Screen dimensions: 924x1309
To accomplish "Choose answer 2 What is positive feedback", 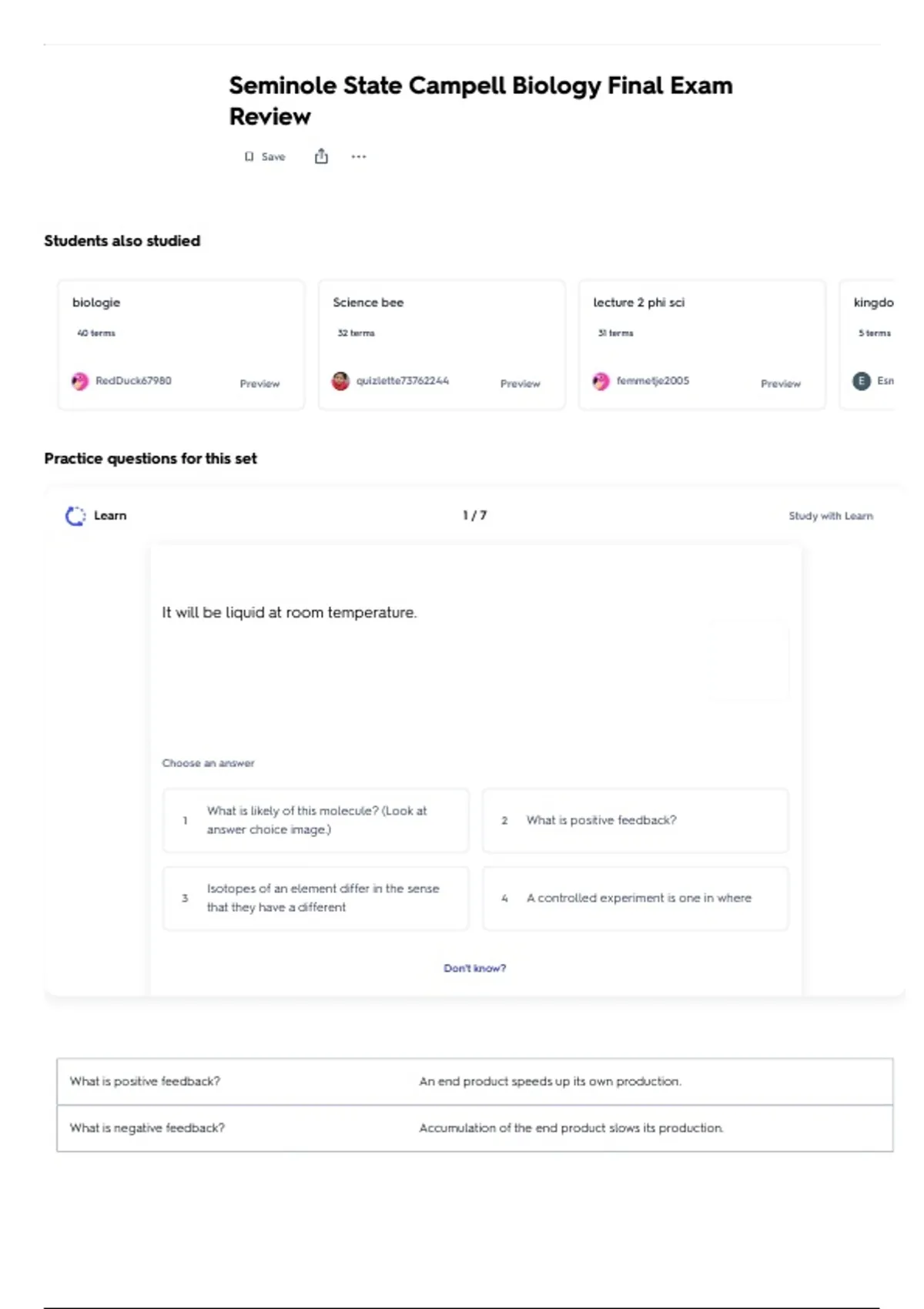I will coord(635,820).
